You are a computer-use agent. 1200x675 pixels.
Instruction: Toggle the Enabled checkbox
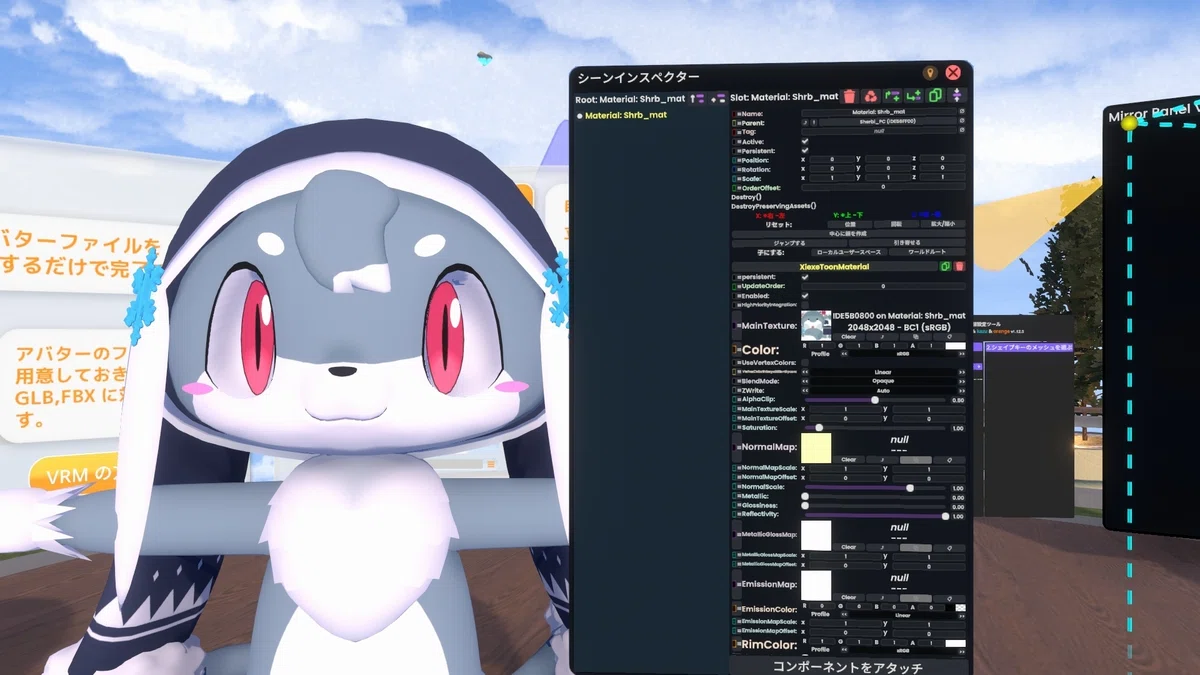(805, 296)
